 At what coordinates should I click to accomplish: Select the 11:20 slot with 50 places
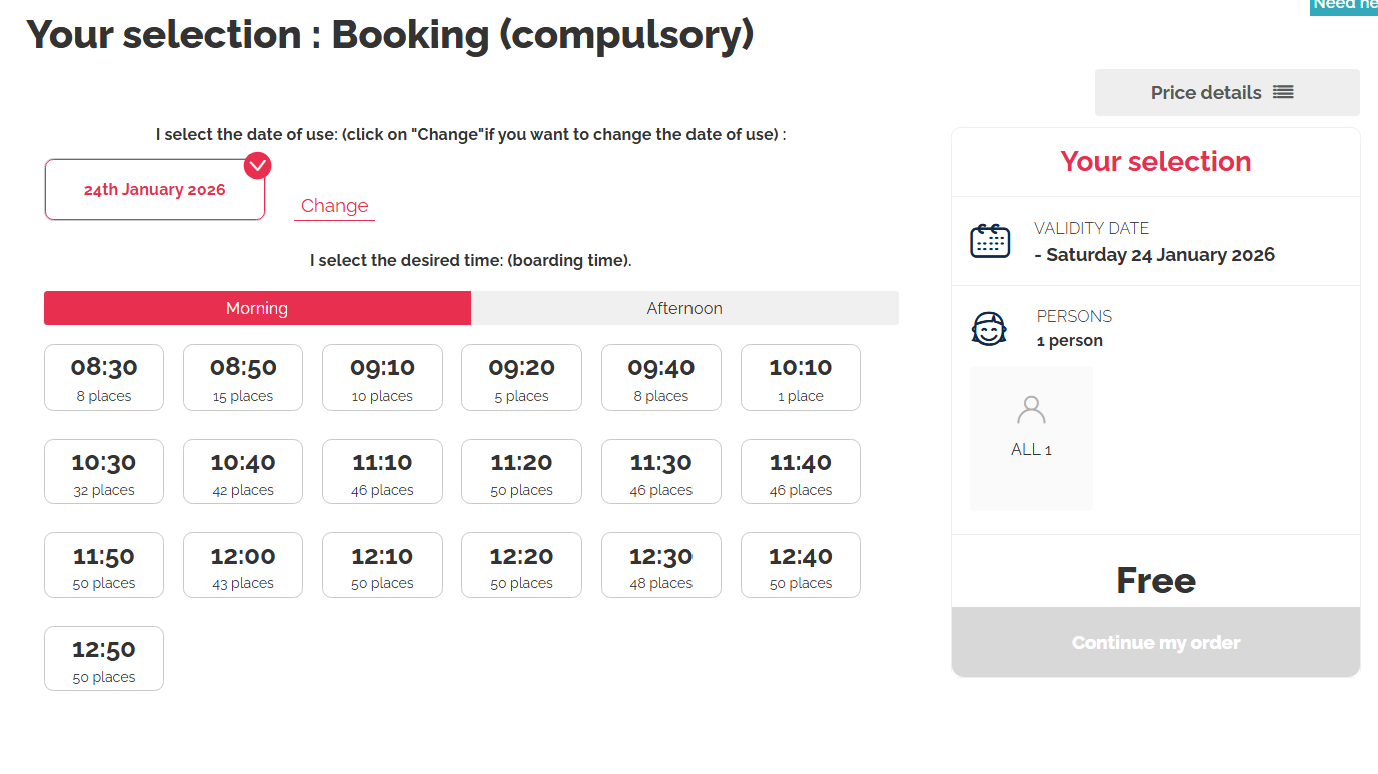521,472
